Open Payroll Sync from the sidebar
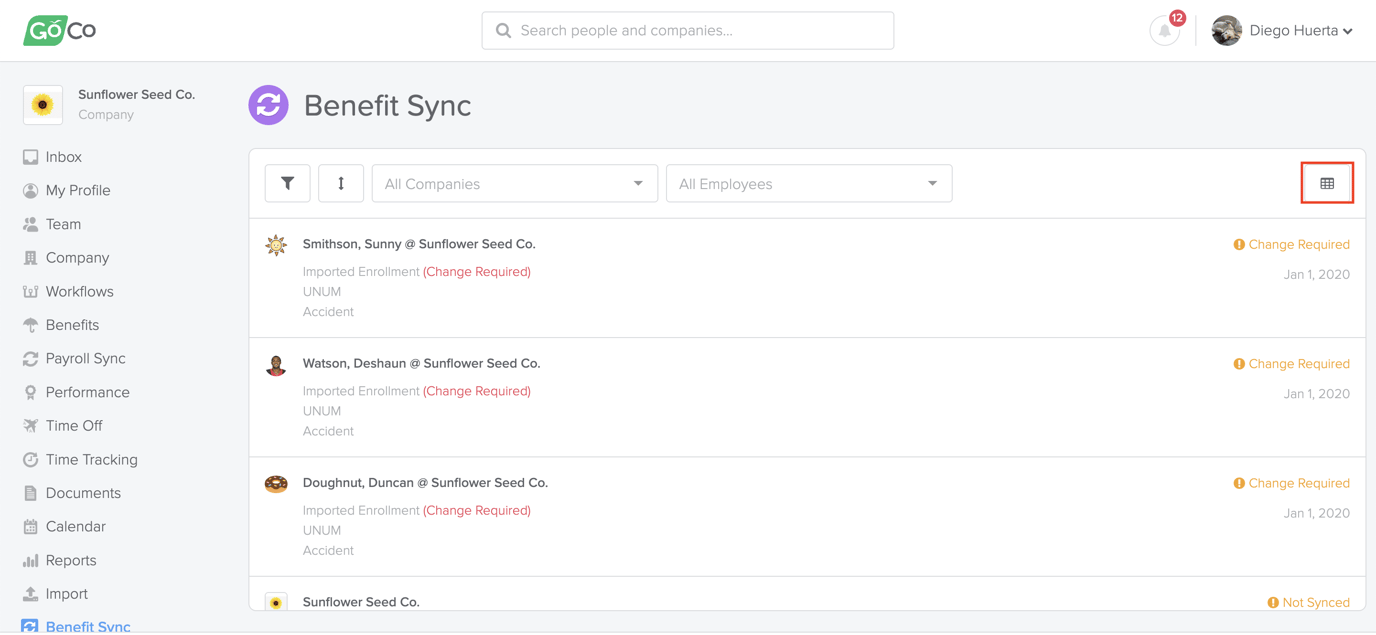 click(x=85, y=358)
